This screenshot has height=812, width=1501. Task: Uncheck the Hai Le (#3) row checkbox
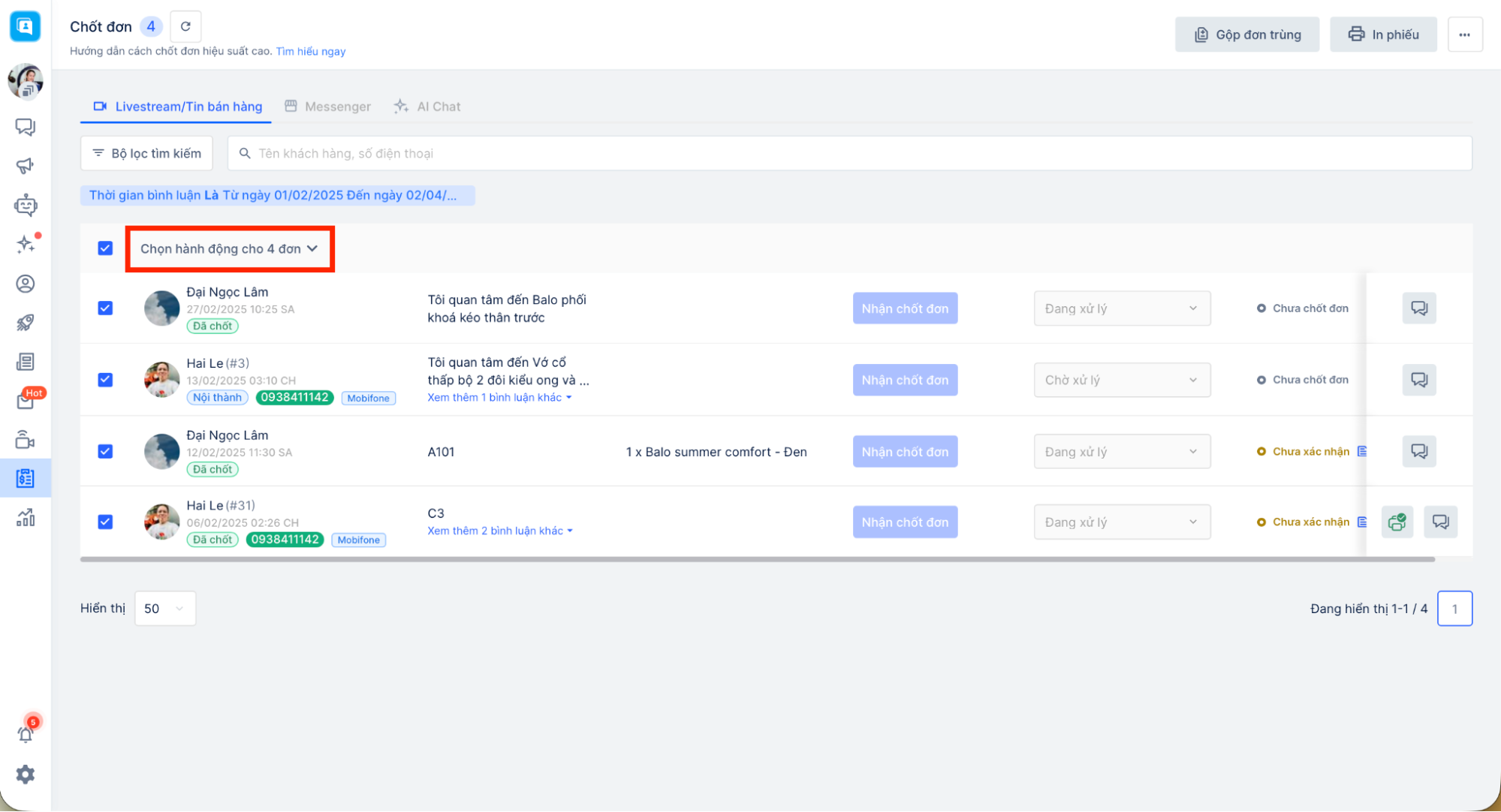[x=105, y=380]
